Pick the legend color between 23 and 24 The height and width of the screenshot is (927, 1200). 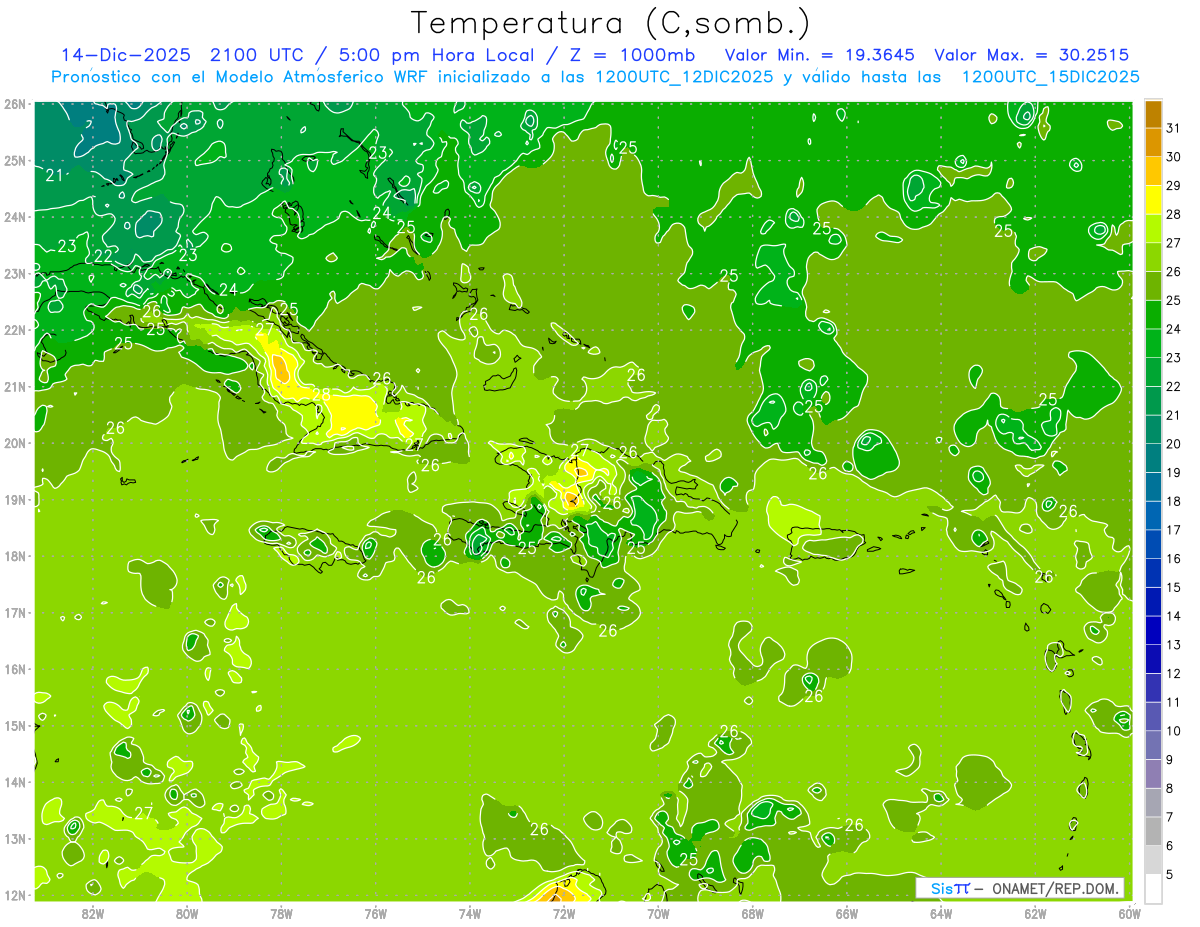tap(1153, 344)
